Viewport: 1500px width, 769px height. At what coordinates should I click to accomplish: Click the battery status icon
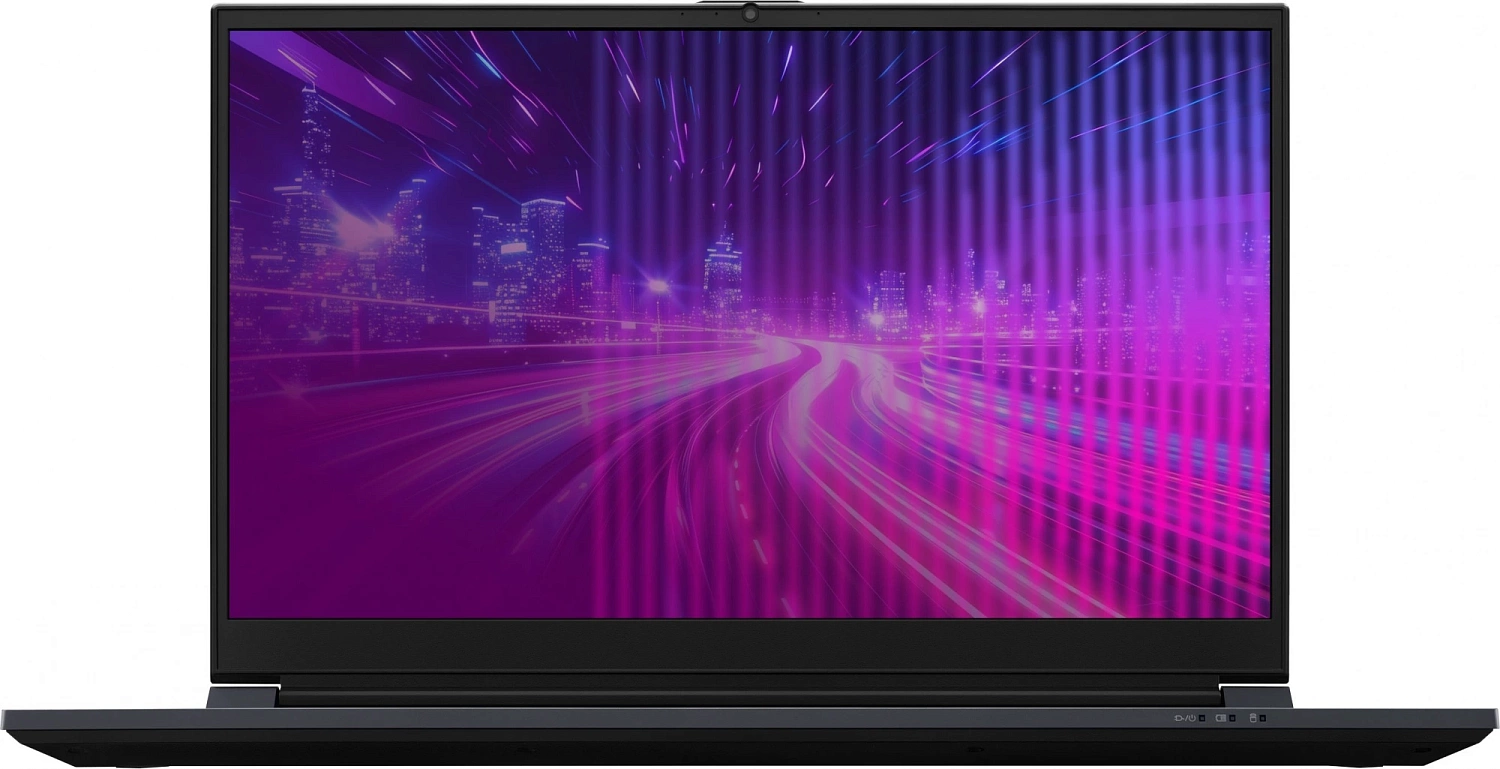[x=1220, y=717]
